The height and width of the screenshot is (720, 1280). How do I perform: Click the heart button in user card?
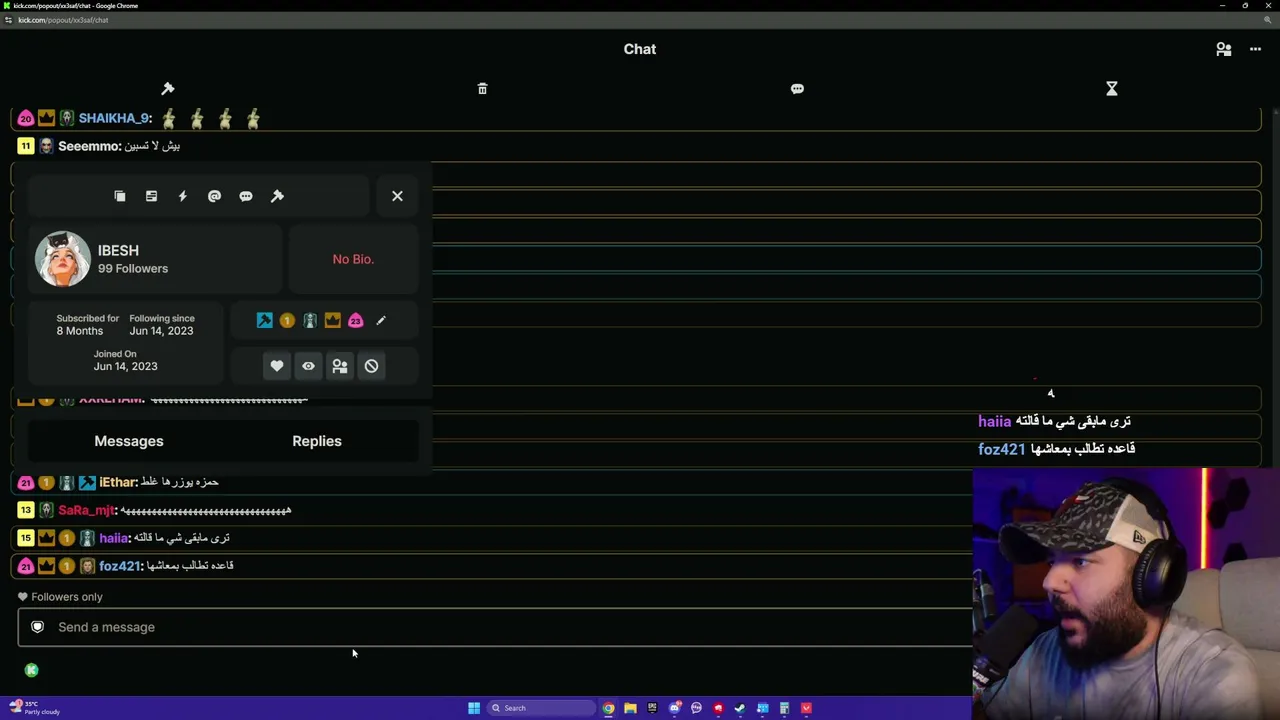[277, 366]
